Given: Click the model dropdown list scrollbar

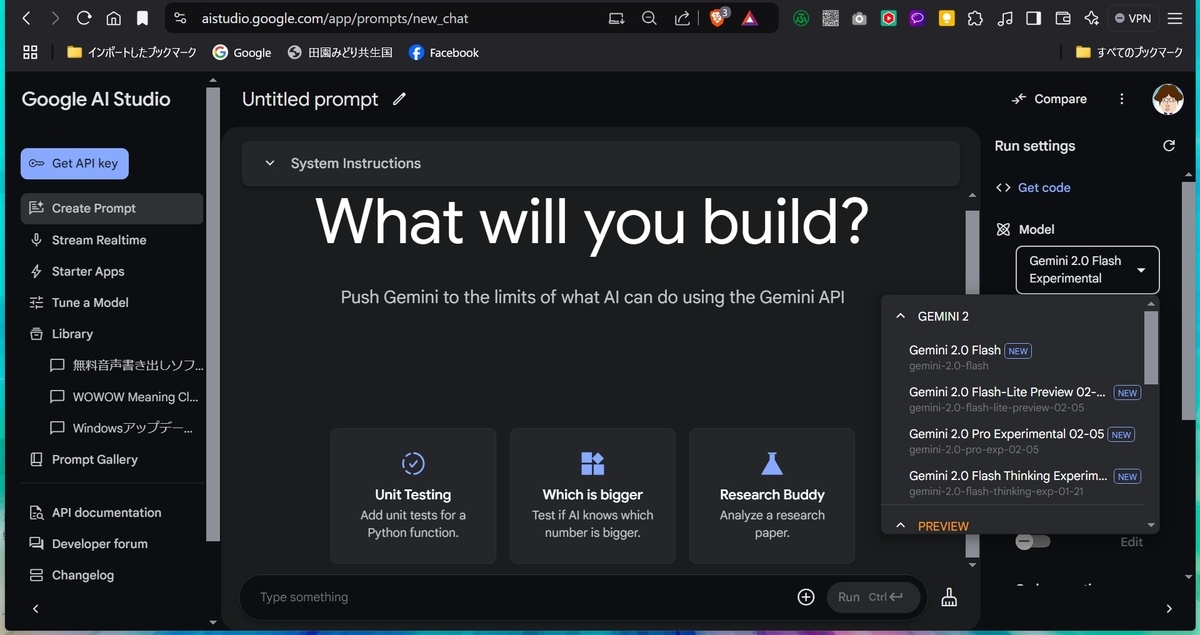Looking at the screenshot, I should [1151, 348].
